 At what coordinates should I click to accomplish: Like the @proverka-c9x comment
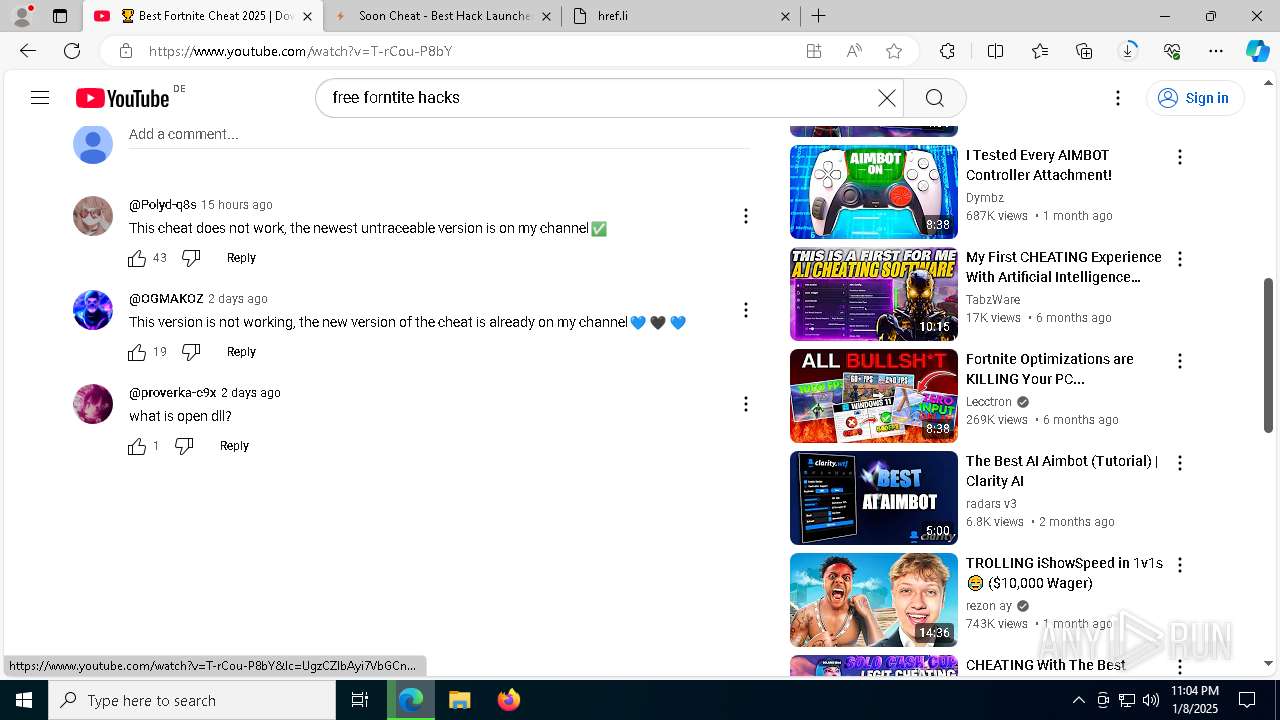[x=137, y=446]
